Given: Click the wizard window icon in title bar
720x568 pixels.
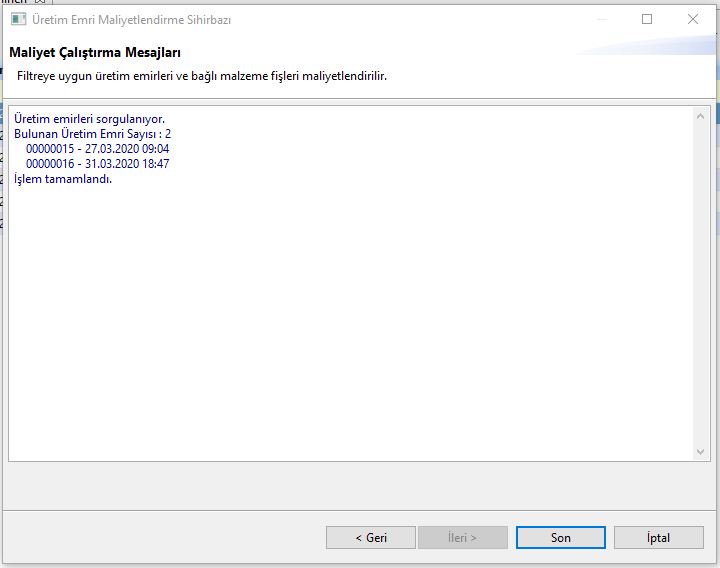Looking at the screenshot, I should coord(17,20).
